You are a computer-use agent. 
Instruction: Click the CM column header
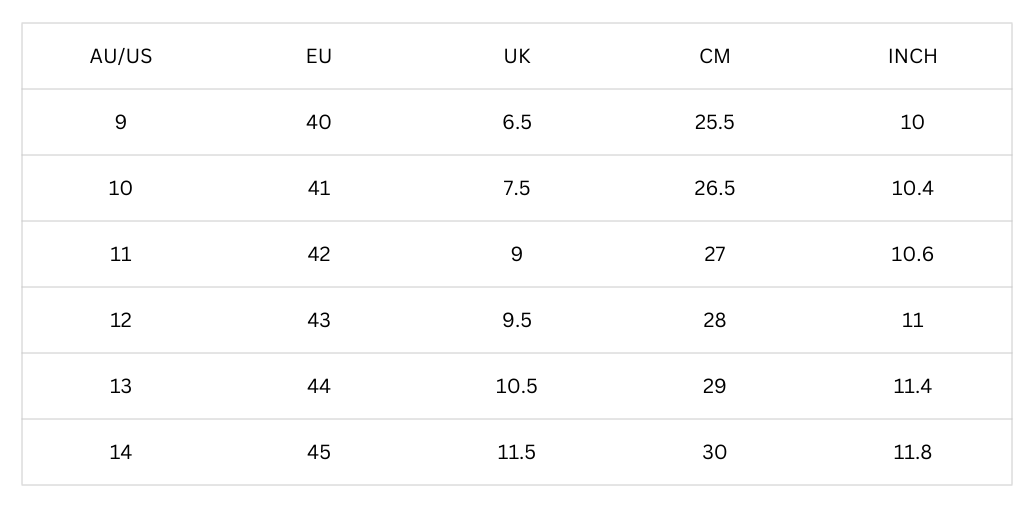tap(715, 57)
